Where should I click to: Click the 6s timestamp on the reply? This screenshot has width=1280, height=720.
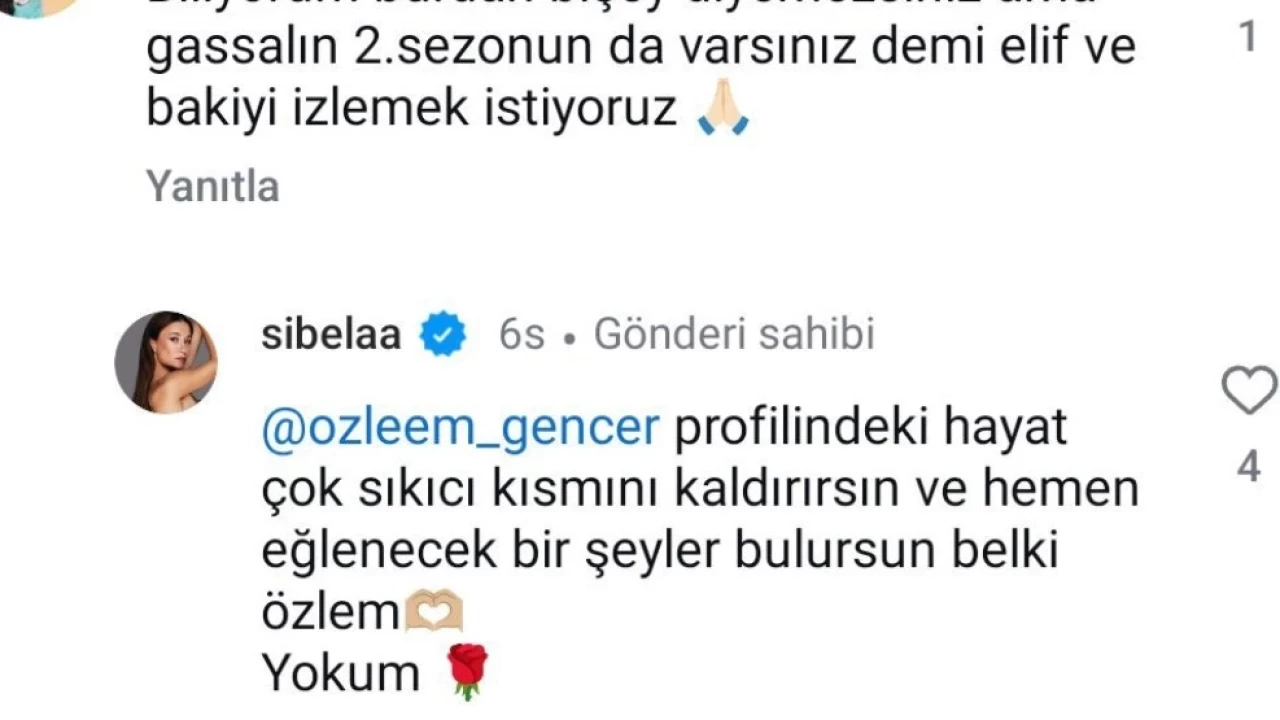tap(522, 335)
